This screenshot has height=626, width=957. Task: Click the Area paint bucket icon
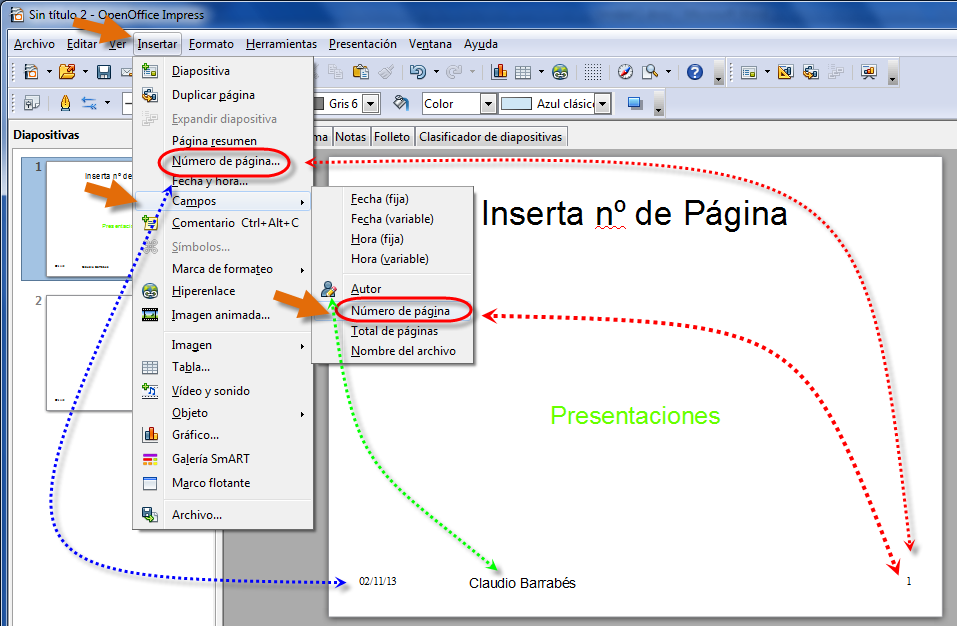tap(400, 103)
